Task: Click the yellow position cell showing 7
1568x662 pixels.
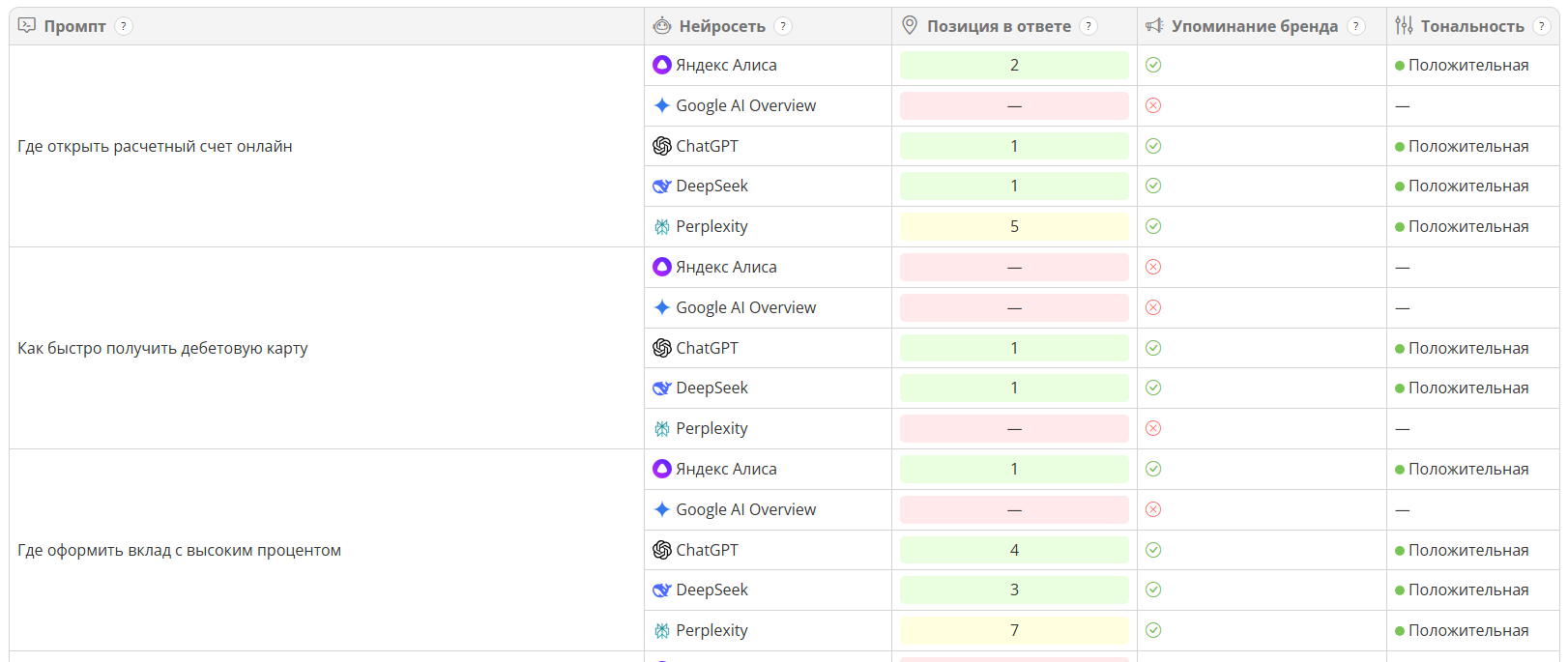Action: [x=1014, y=630]
